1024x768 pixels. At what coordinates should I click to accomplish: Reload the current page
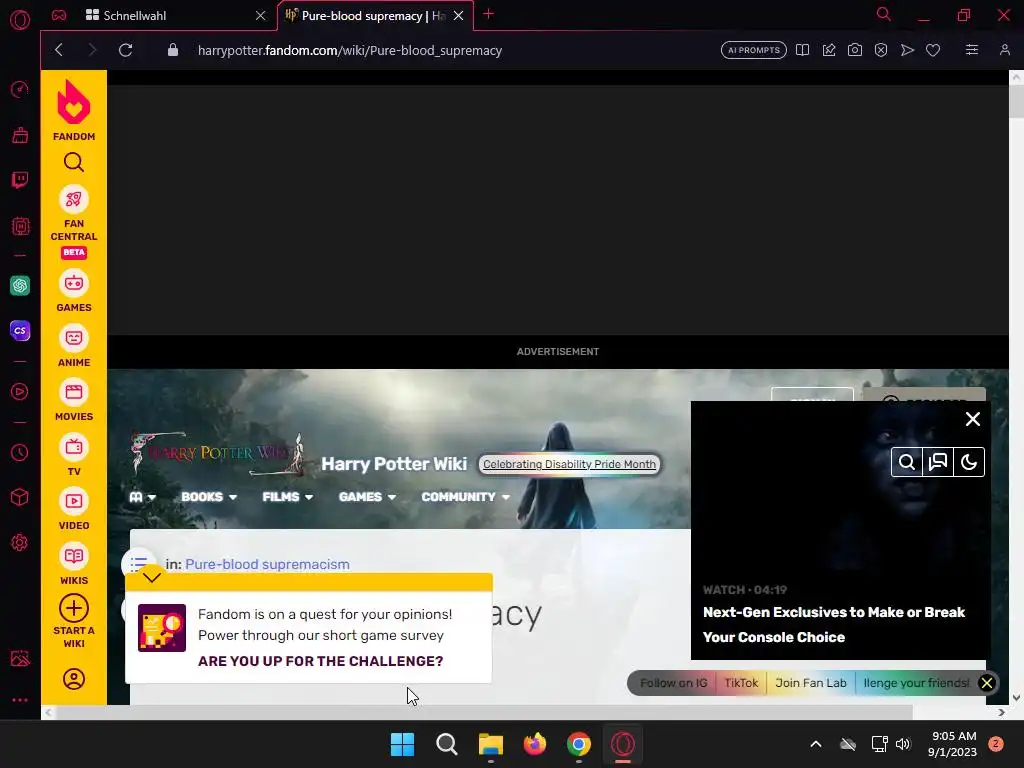click(x=125, y=50)
